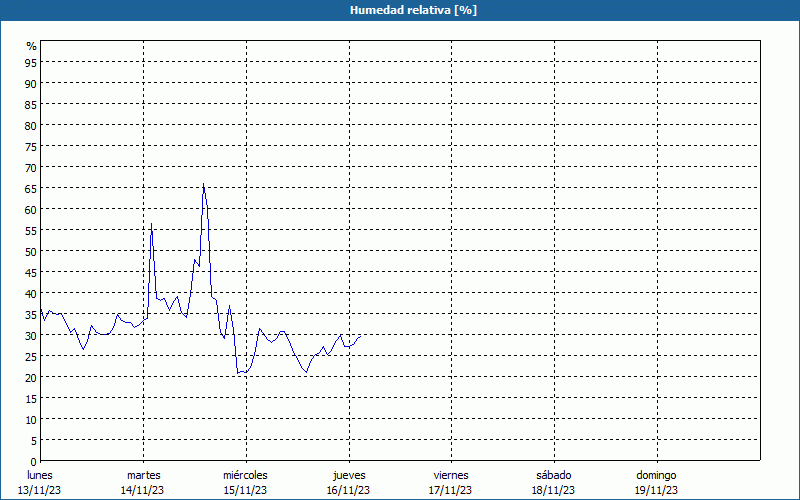Click the date 17/11/23
Screen dimensions: 800x500
click(x=451, y=490)
